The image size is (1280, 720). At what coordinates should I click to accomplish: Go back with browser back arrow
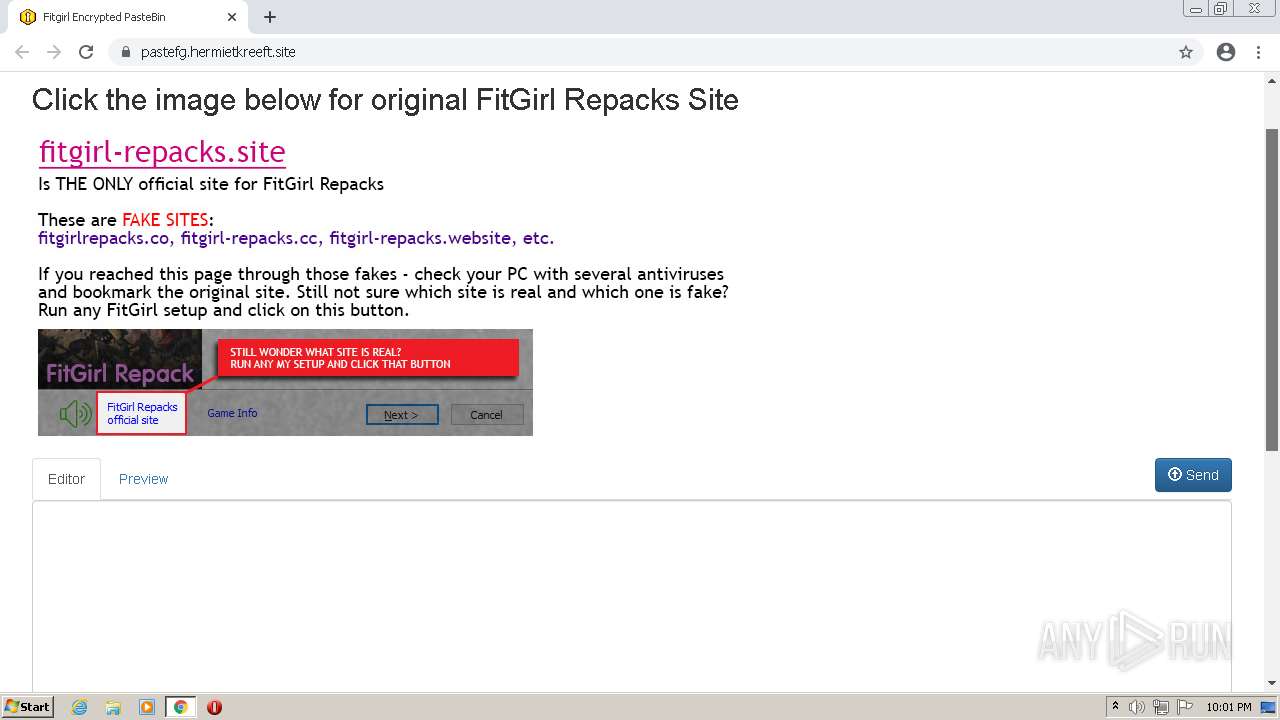click(x=22, y=52)
